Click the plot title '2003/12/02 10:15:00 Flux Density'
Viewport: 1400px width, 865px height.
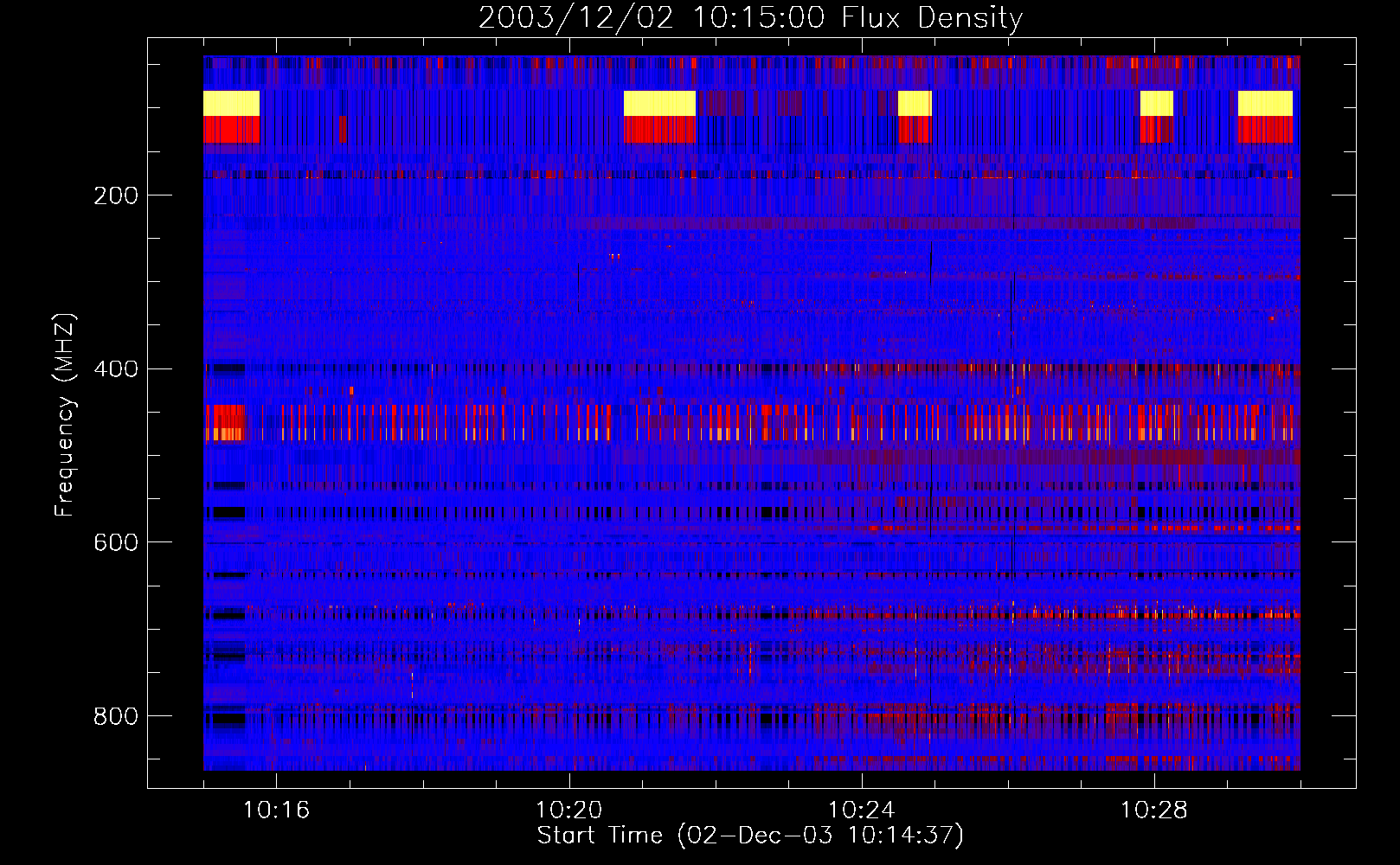(x=750, y=17)
